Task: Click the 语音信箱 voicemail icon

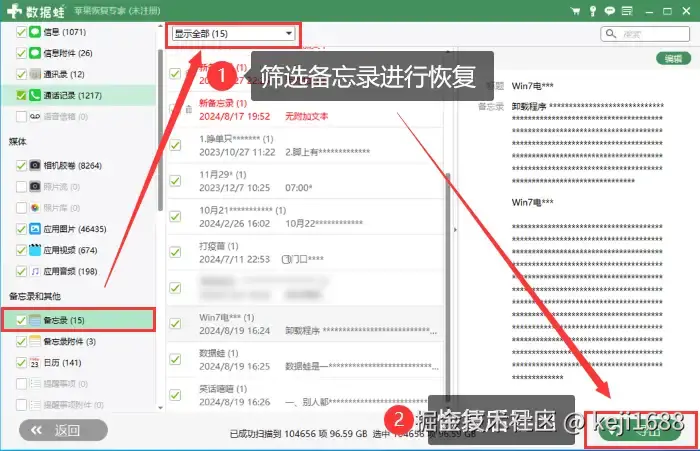Action: [x=35, y=117]
